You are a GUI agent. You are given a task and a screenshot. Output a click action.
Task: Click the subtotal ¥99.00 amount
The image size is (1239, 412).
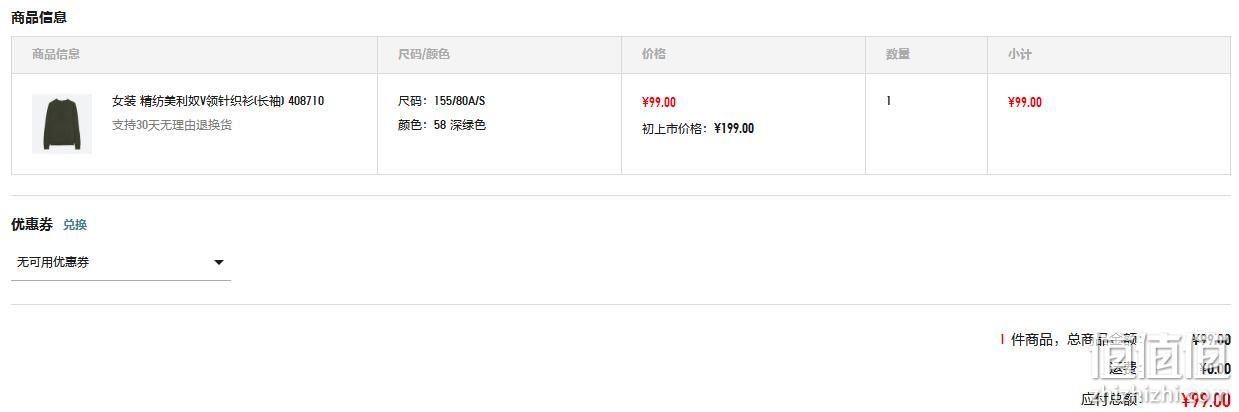(1025, 102)
